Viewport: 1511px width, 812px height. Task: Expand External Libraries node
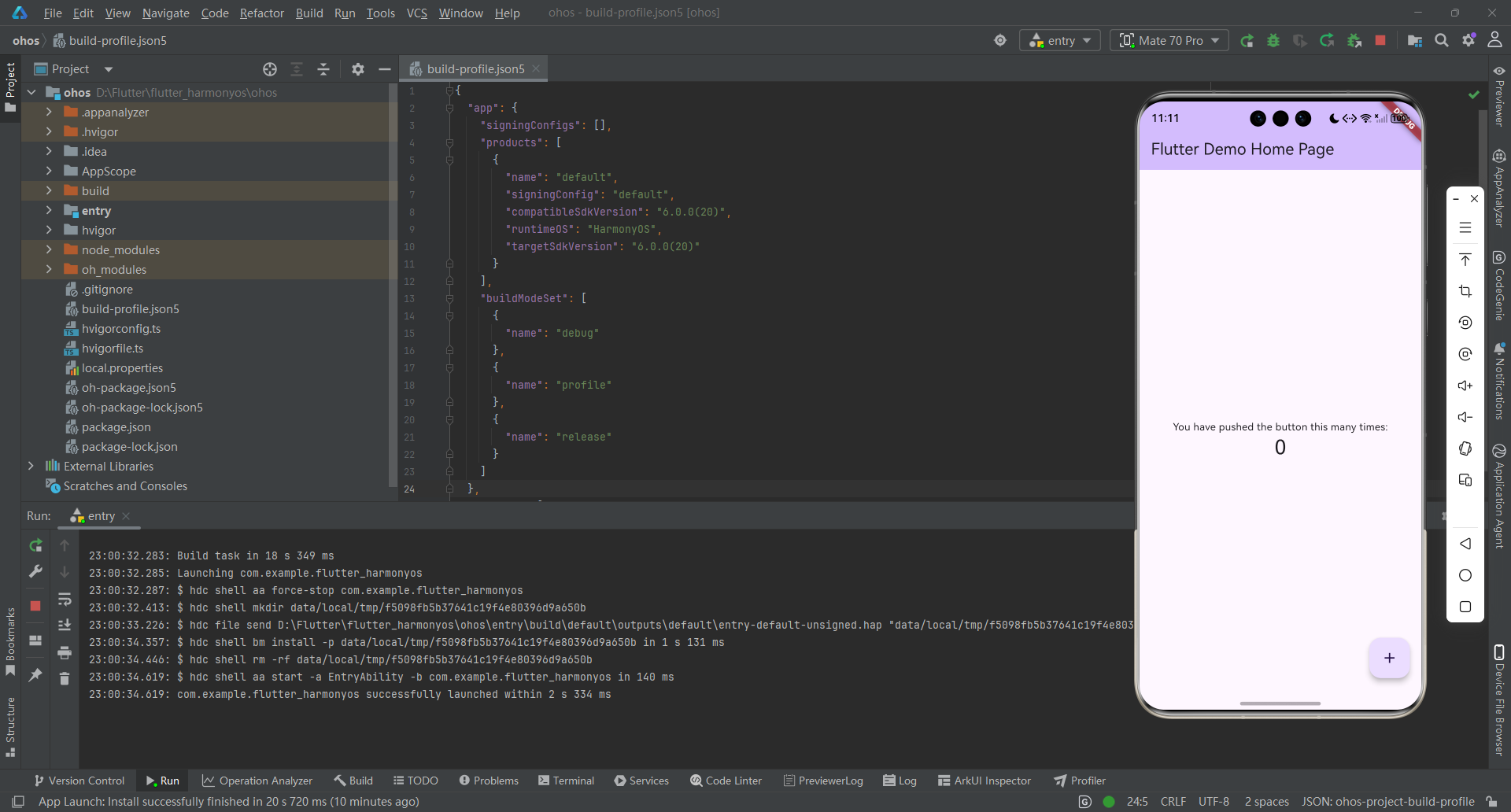31,466
